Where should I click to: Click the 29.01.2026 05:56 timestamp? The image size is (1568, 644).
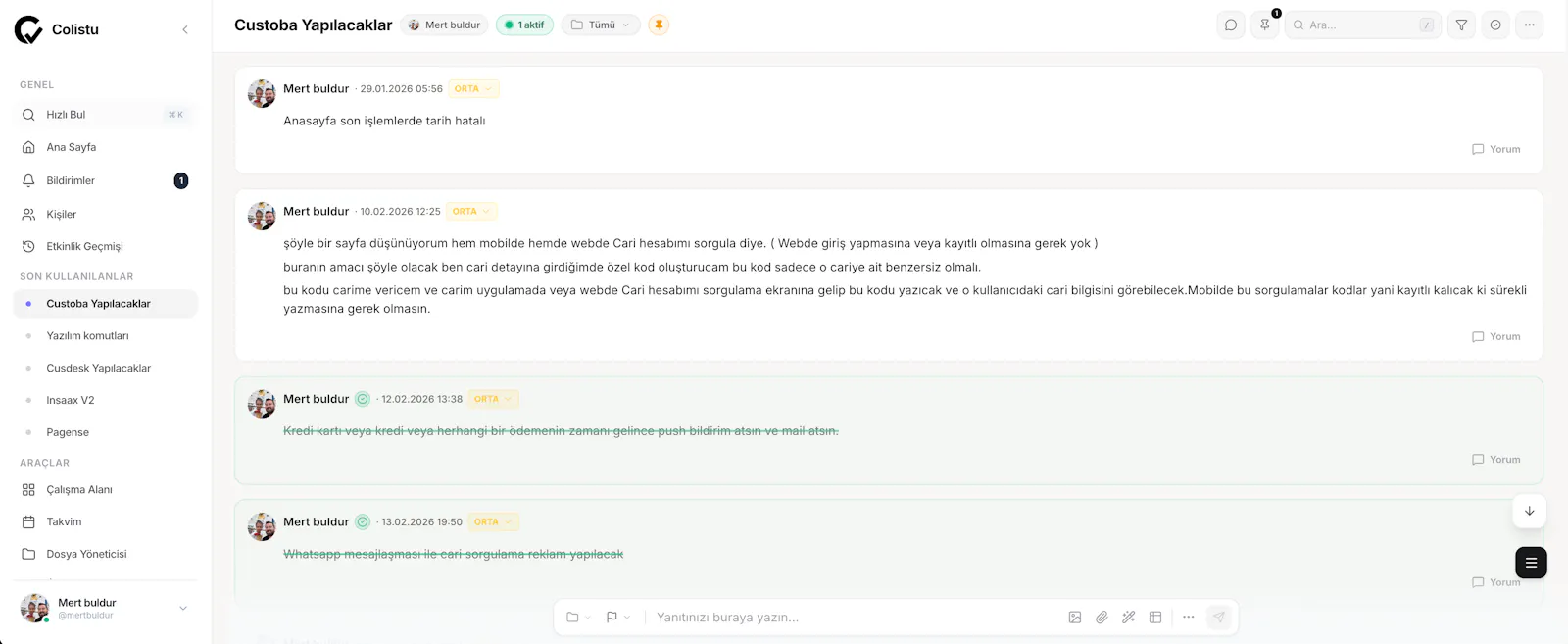401,89
